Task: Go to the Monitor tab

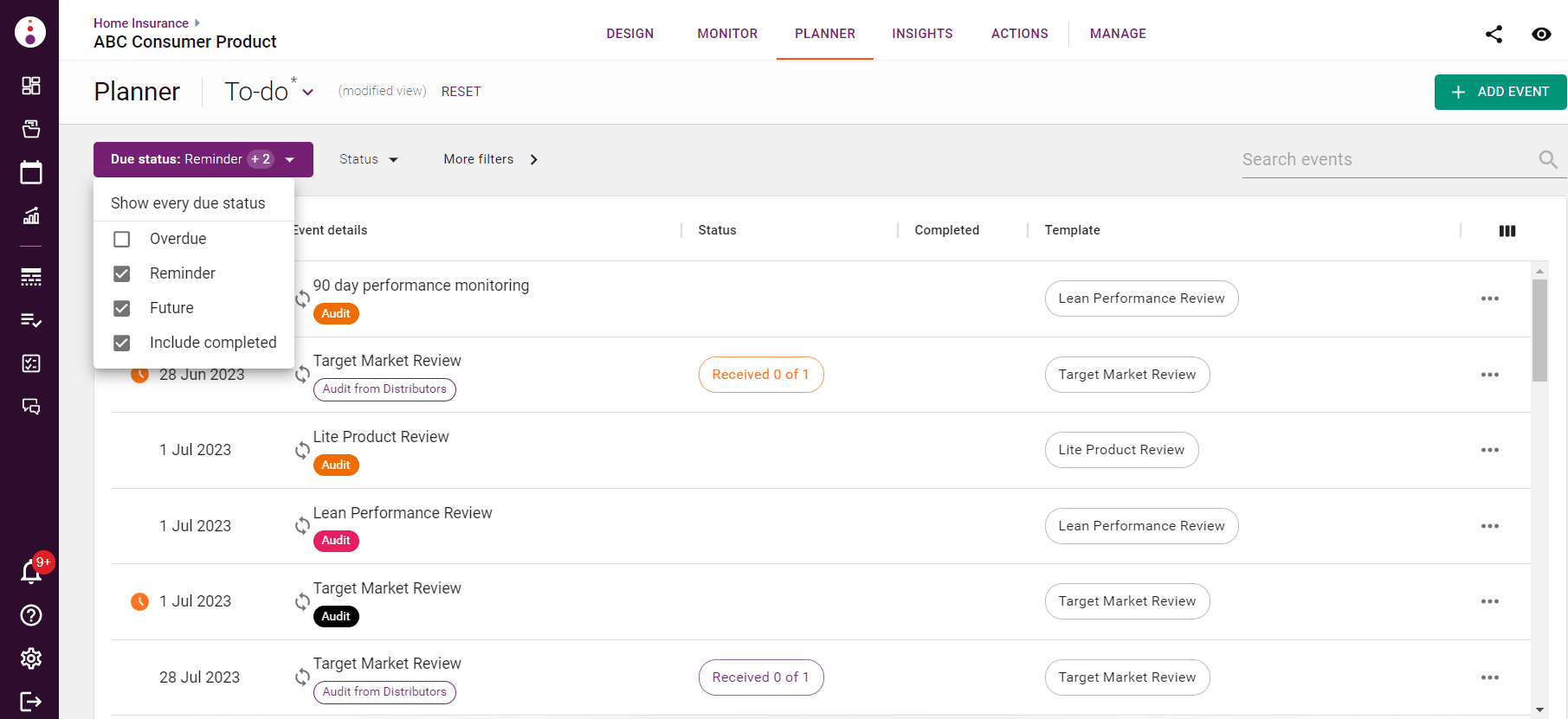Action: [x=727, y=34]
